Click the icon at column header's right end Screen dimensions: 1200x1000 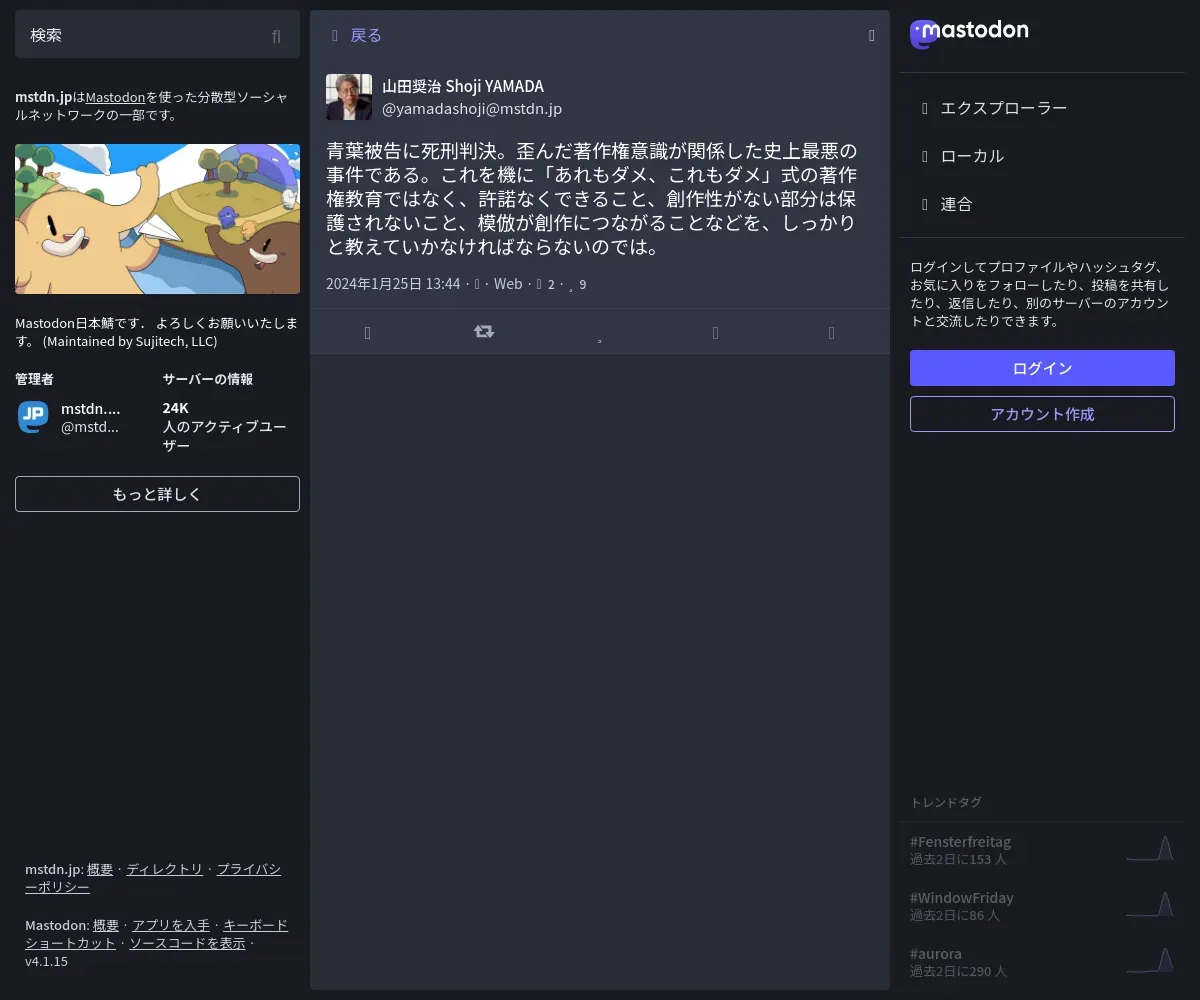[871, 36]
